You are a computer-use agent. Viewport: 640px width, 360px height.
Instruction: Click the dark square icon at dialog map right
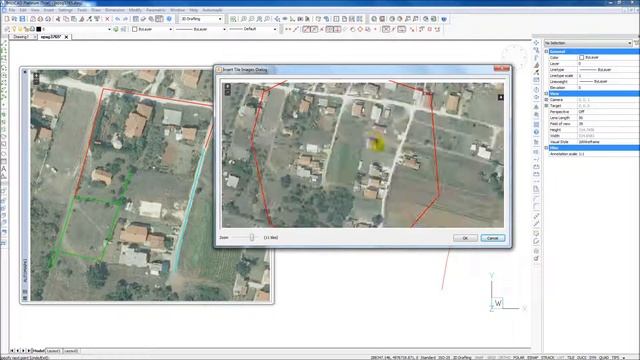click(x=500, y=97)
